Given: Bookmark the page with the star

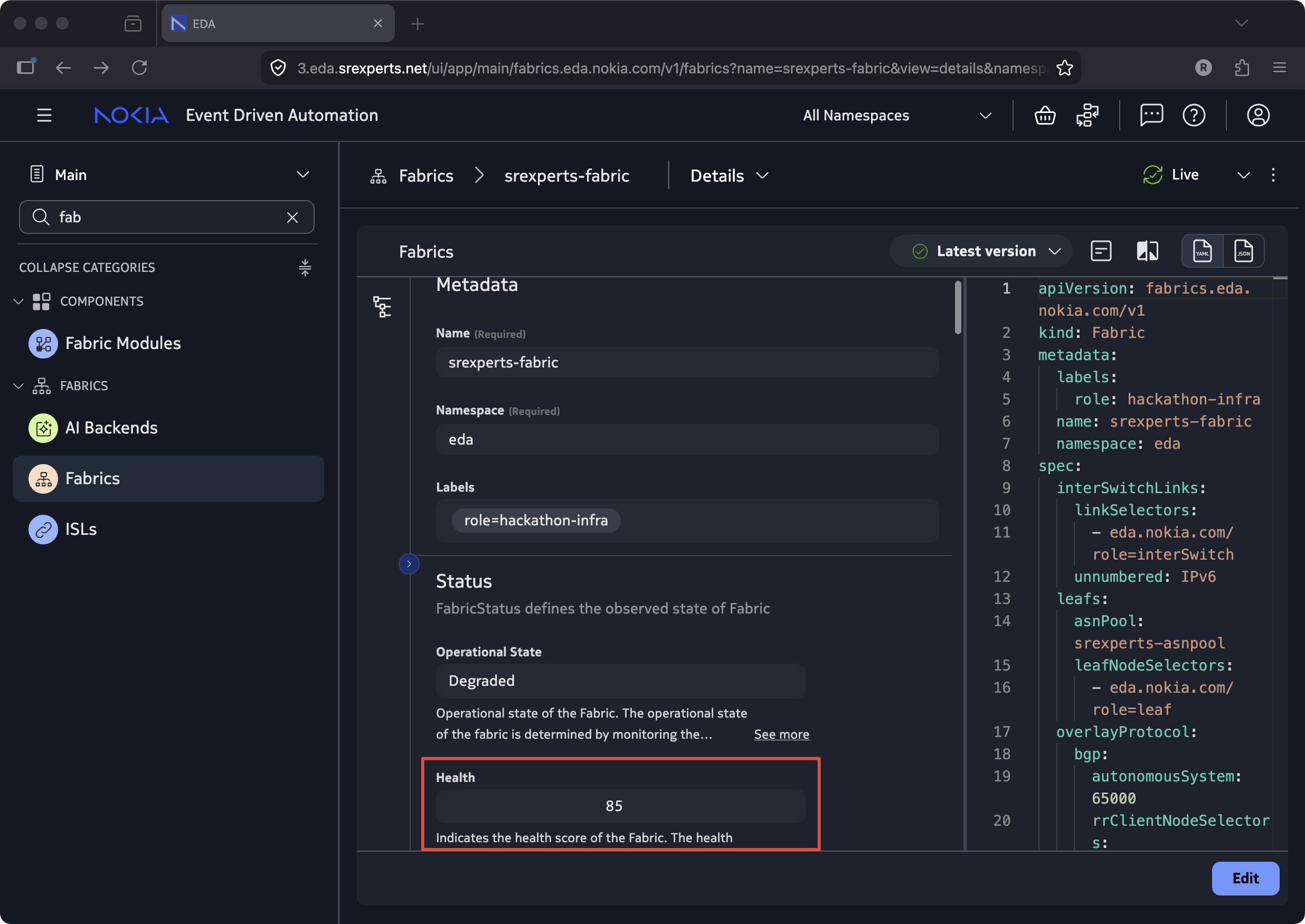Looking at the screenshot, I should (1064, 68).
